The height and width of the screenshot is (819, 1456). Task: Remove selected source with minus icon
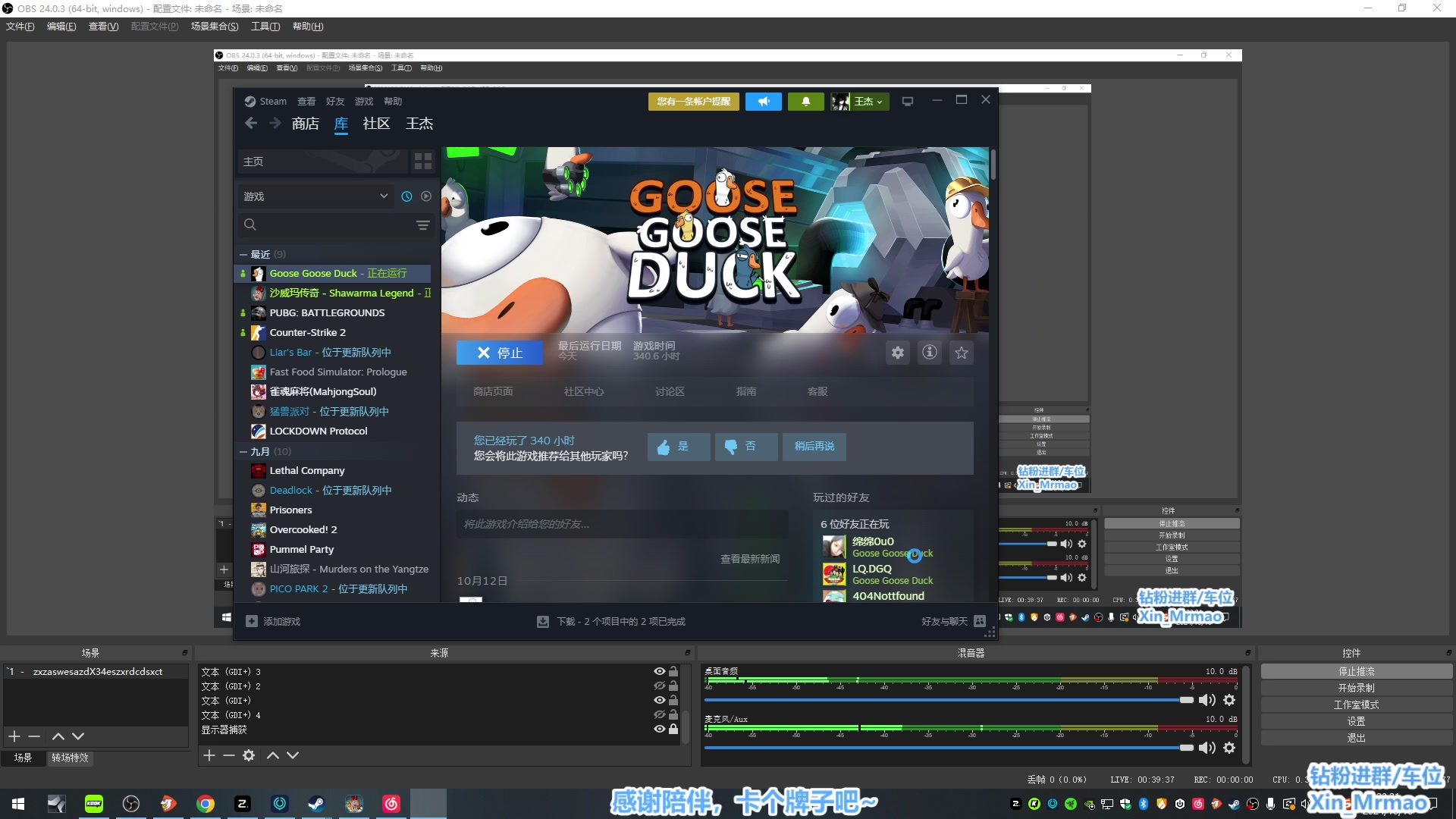point(229,755)
